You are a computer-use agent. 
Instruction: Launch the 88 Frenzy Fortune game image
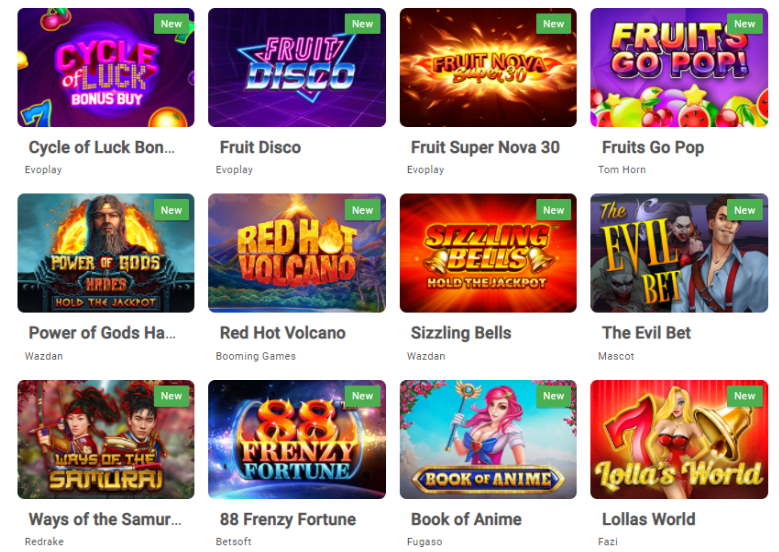[296, 439]
